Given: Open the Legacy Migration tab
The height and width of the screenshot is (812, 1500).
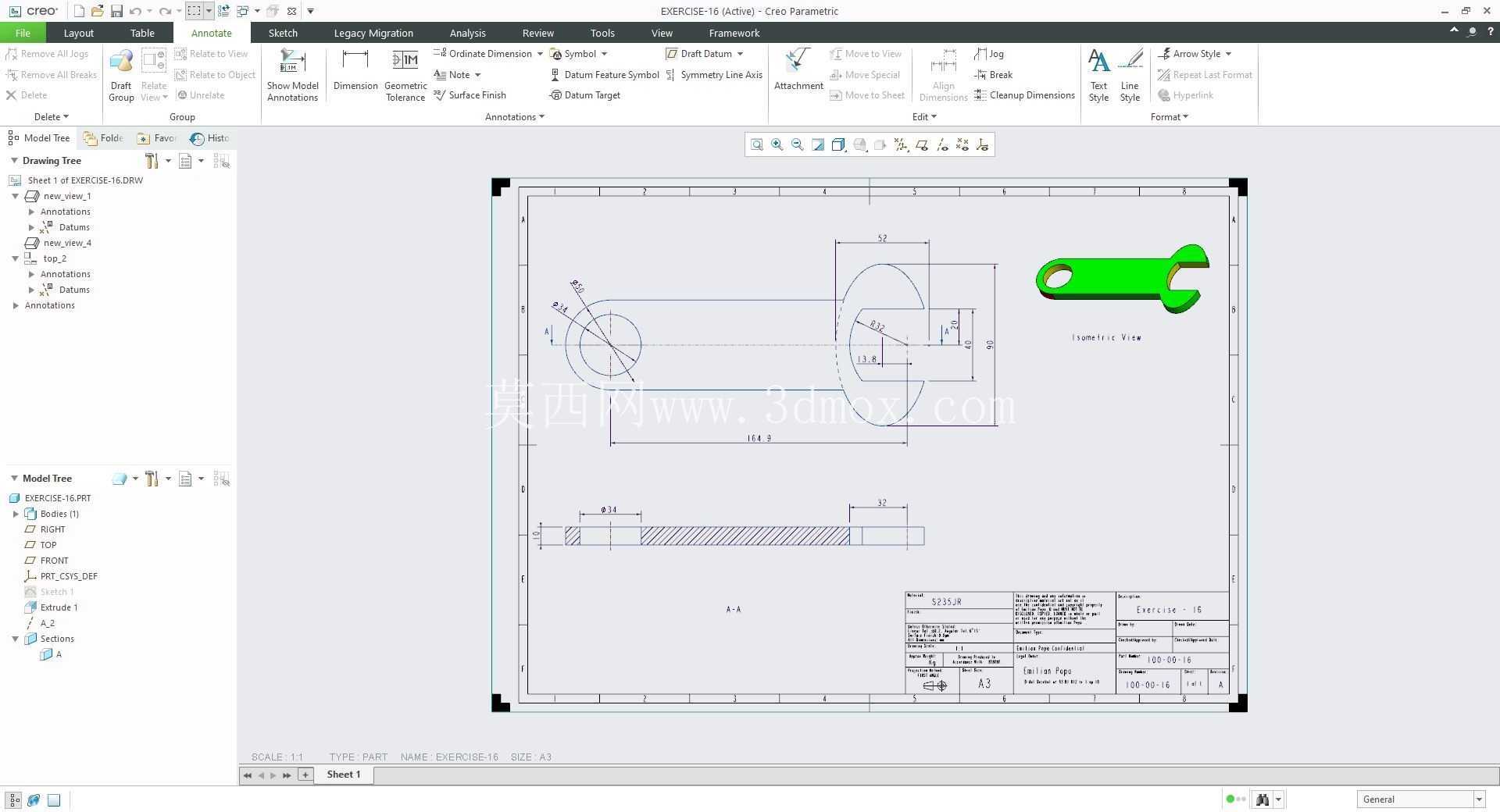Looking at the screenshot, I should (373, 33).
